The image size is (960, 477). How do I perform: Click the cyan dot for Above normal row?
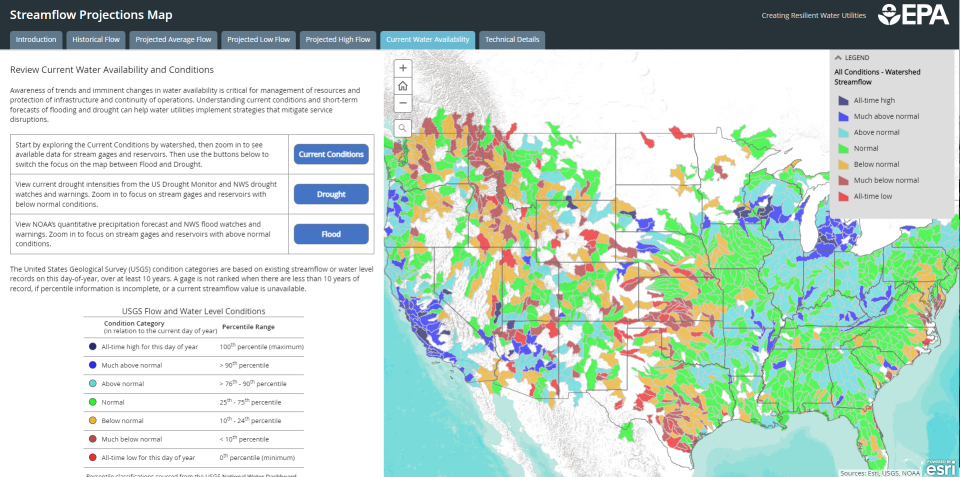coord(92,384)
